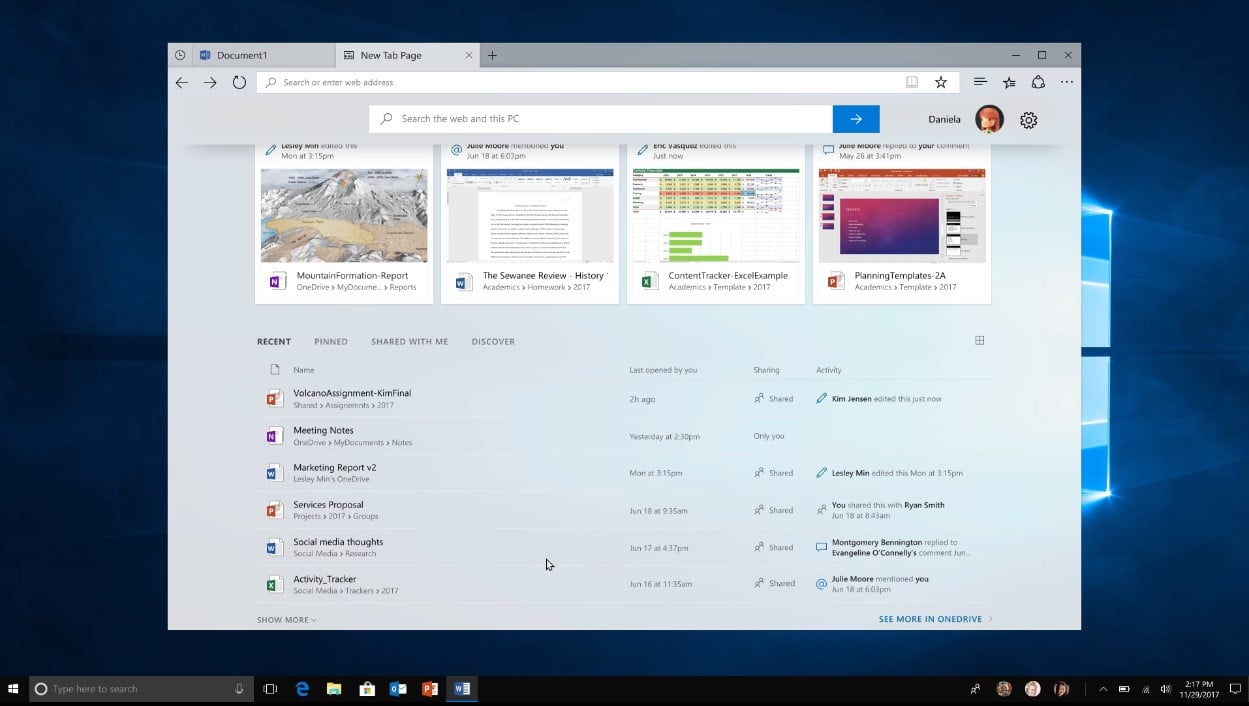Click the reading view book icon
This screenshot has width=1249, height=706.
(x=911, y=83)
